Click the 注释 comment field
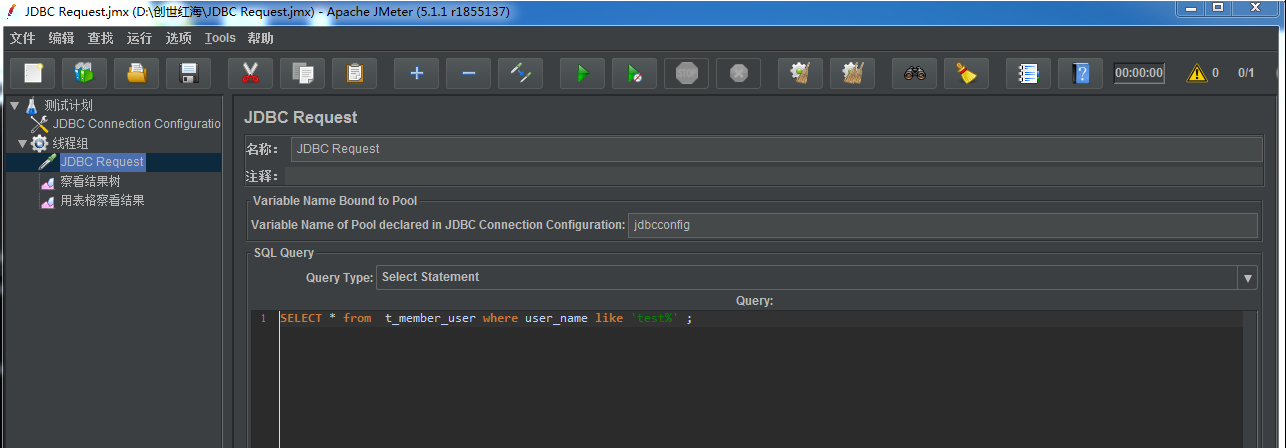The width and height of the screenshot is (1286, 448). [773, 176]
